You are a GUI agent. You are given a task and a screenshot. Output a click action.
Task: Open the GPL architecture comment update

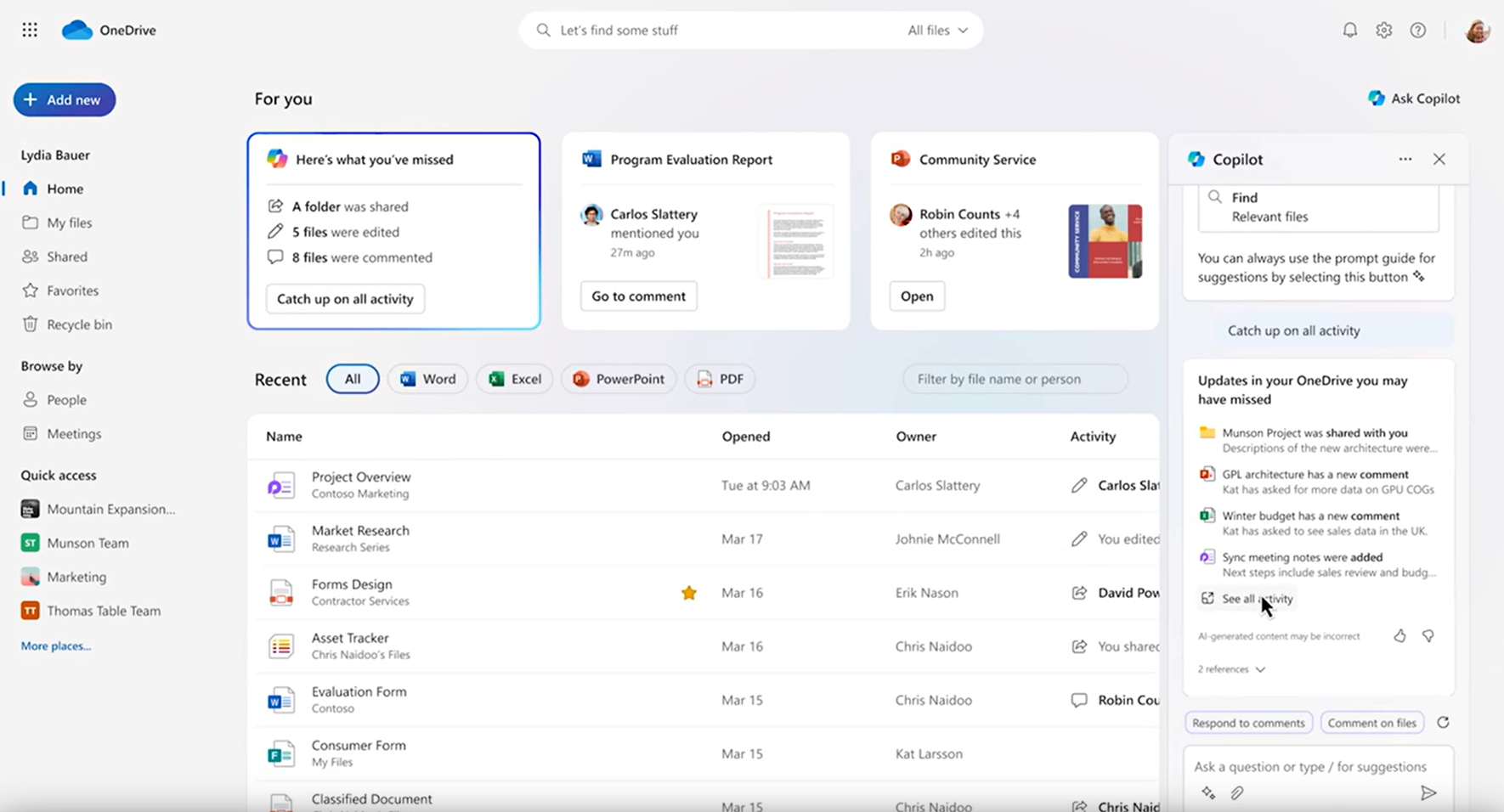click(x=1318, y=482)
